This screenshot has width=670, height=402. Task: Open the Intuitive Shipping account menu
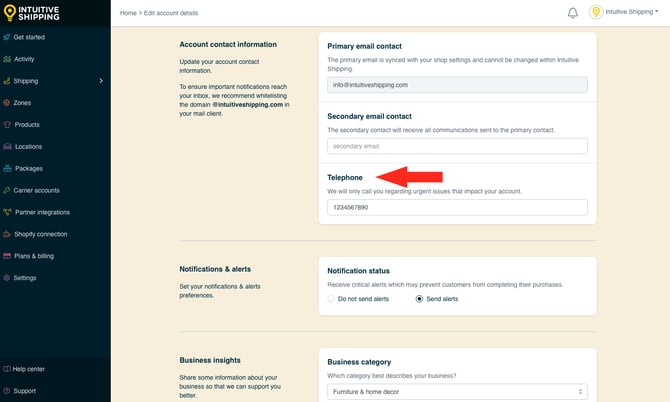[625, 13]
